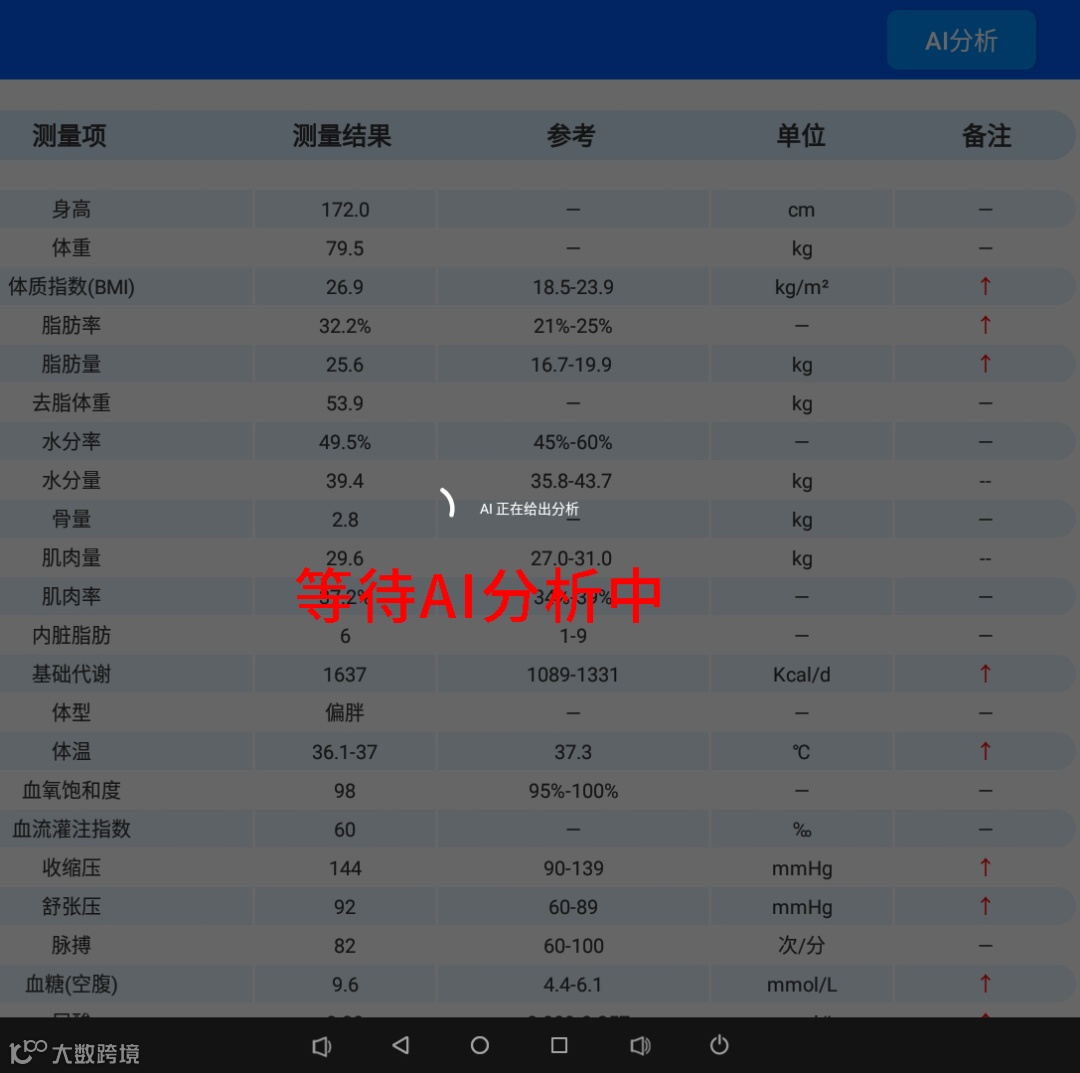Click the blood sugar value 9.6
Screen dimensions: 1080x1073
tap(345, 984)
